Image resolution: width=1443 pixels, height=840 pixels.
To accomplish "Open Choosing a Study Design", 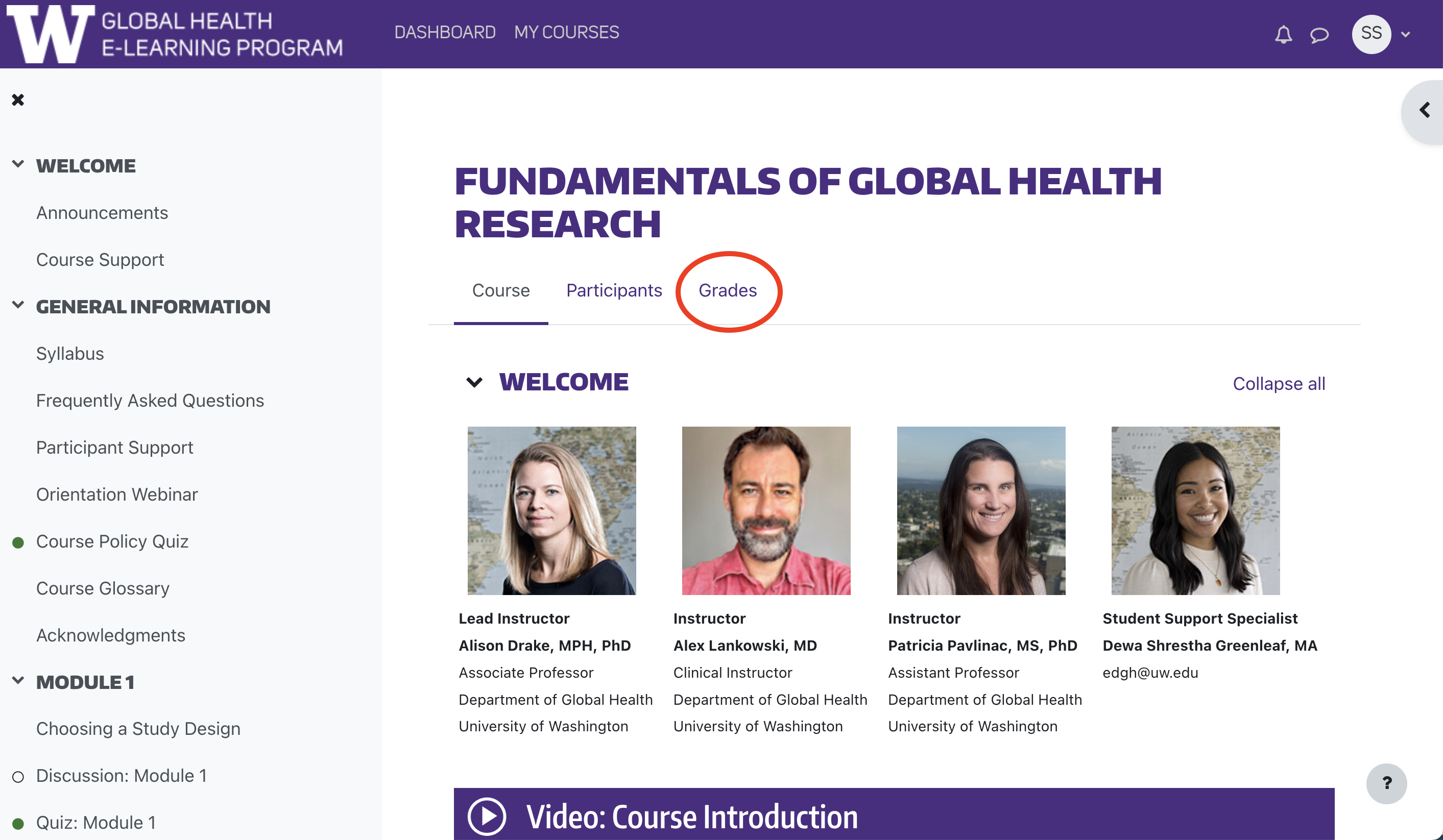I will point(138,729).
